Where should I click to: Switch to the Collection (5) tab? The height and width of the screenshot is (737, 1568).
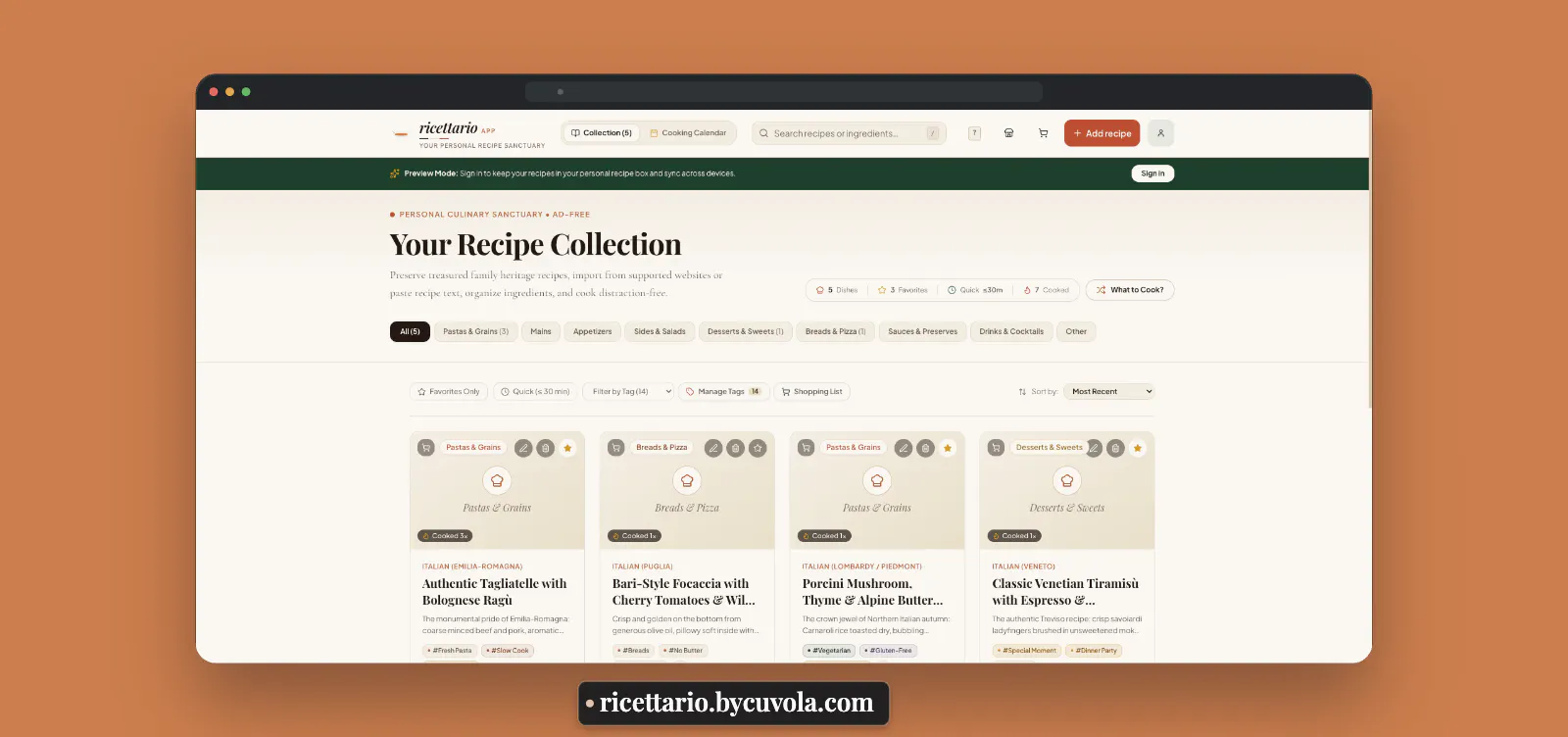coord(601,133)
